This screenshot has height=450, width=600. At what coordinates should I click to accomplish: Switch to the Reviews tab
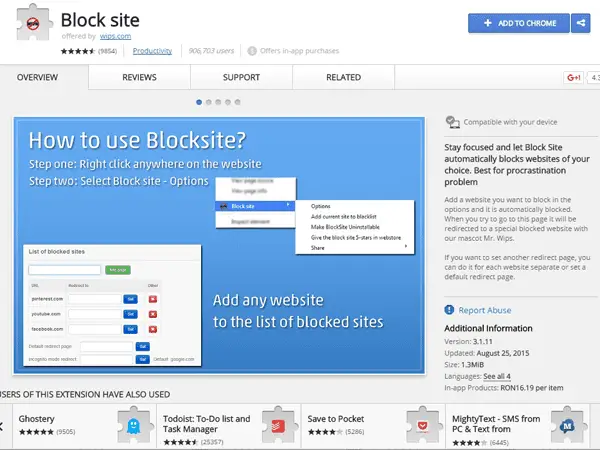point(139,77)
